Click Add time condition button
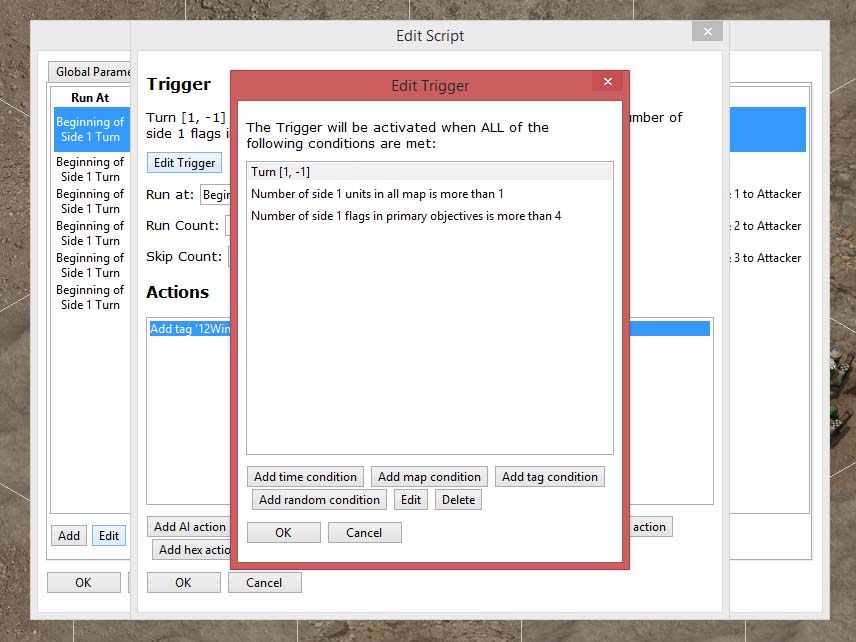Viewport: 856px width, 642px height. pyautogui.click(x=305, y=477)
